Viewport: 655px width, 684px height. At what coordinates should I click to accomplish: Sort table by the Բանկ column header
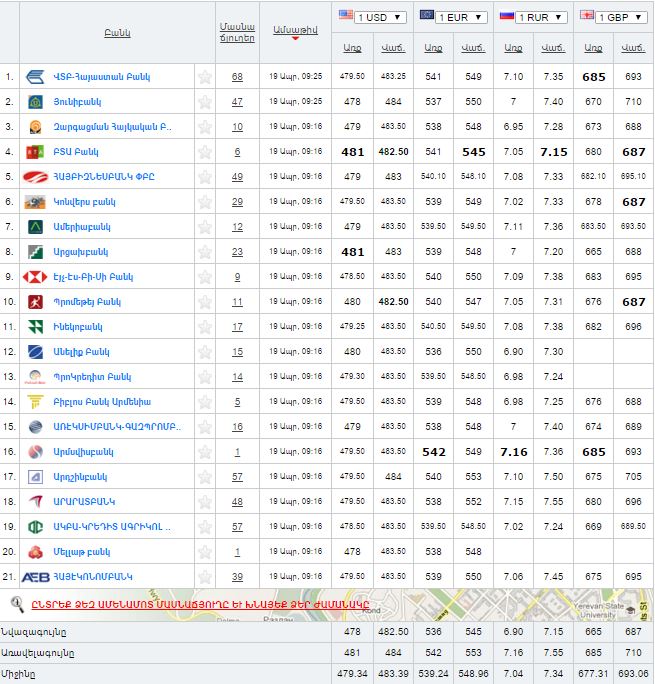[x=117, y=33]
